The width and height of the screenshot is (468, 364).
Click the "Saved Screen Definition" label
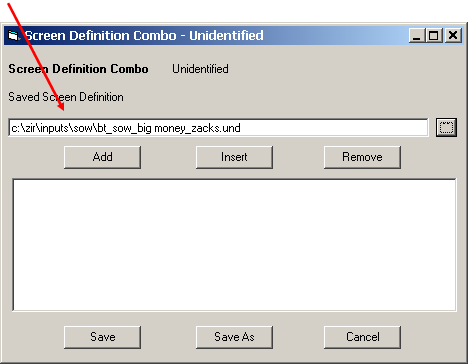point(66,97)
